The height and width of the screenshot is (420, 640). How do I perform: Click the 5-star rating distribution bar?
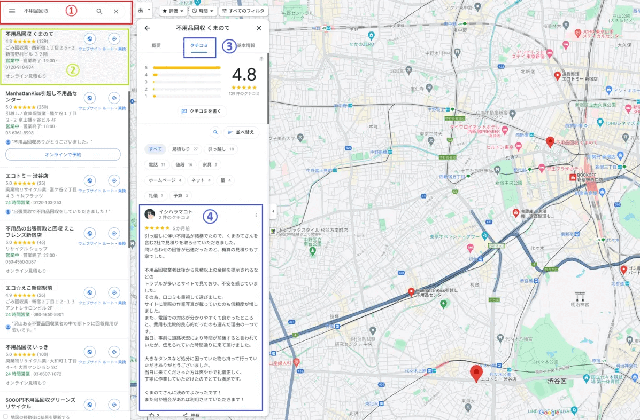click(187, 67)
